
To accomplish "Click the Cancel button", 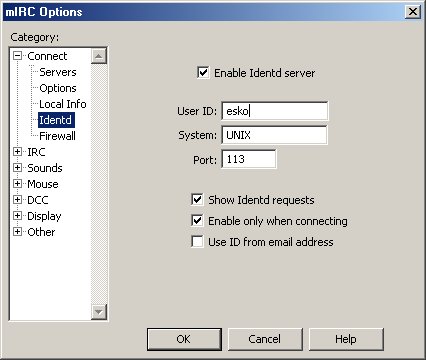I will click(265, 339).
